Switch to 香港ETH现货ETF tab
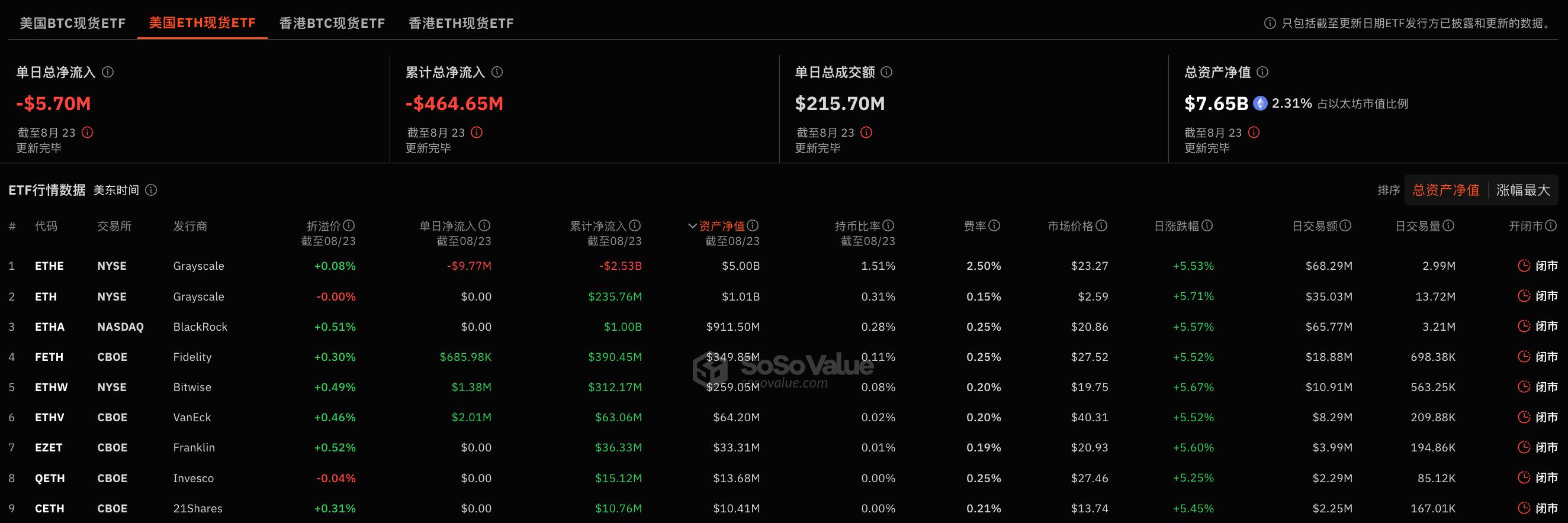 click(x=461, y=23)
